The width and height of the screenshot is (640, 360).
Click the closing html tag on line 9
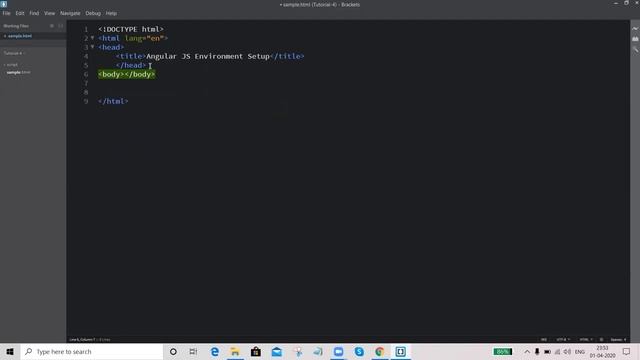pyautogui.click(x=113, y=101)
